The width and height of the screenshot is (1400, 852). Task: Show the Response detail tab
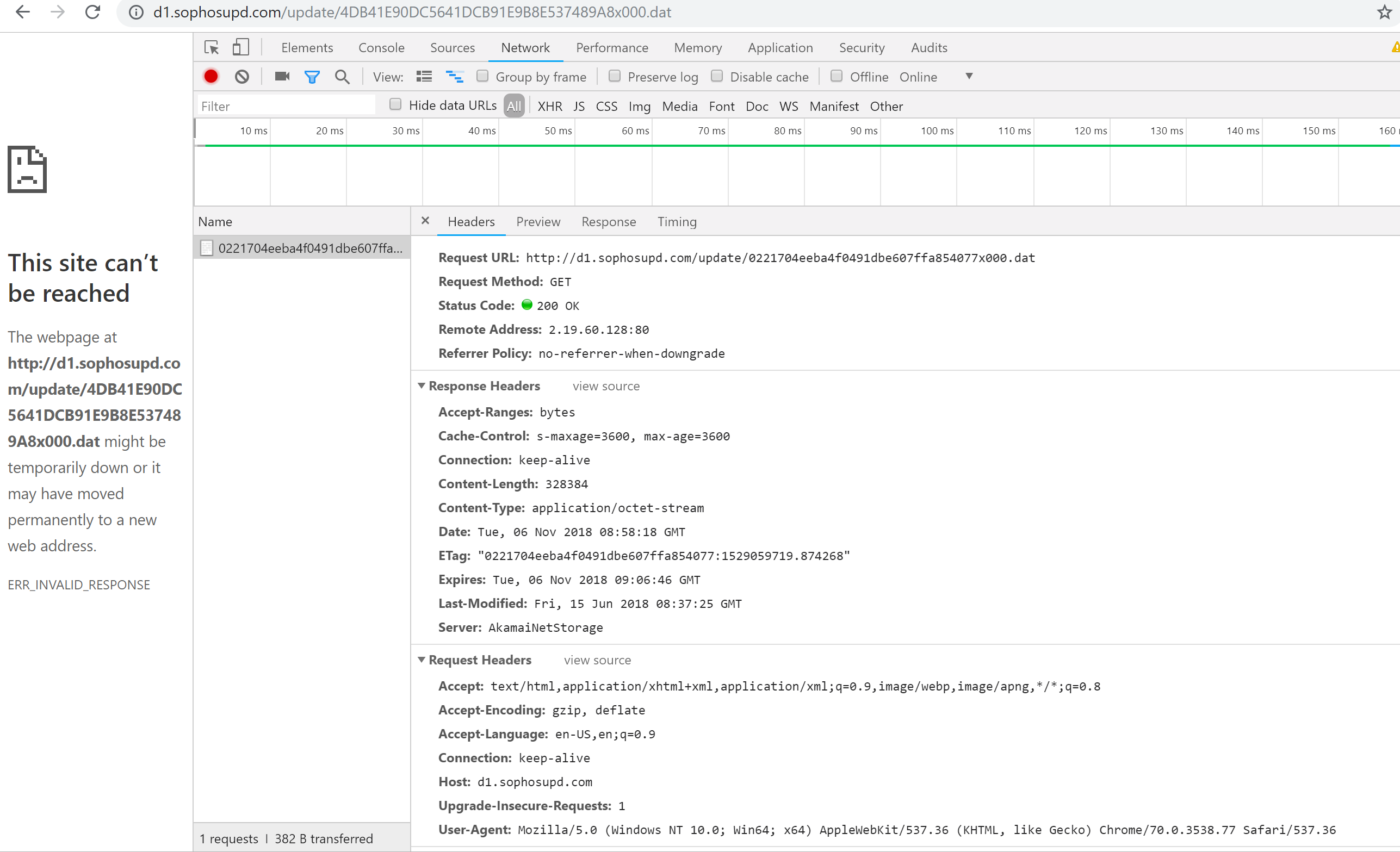[x=609, y=221]
